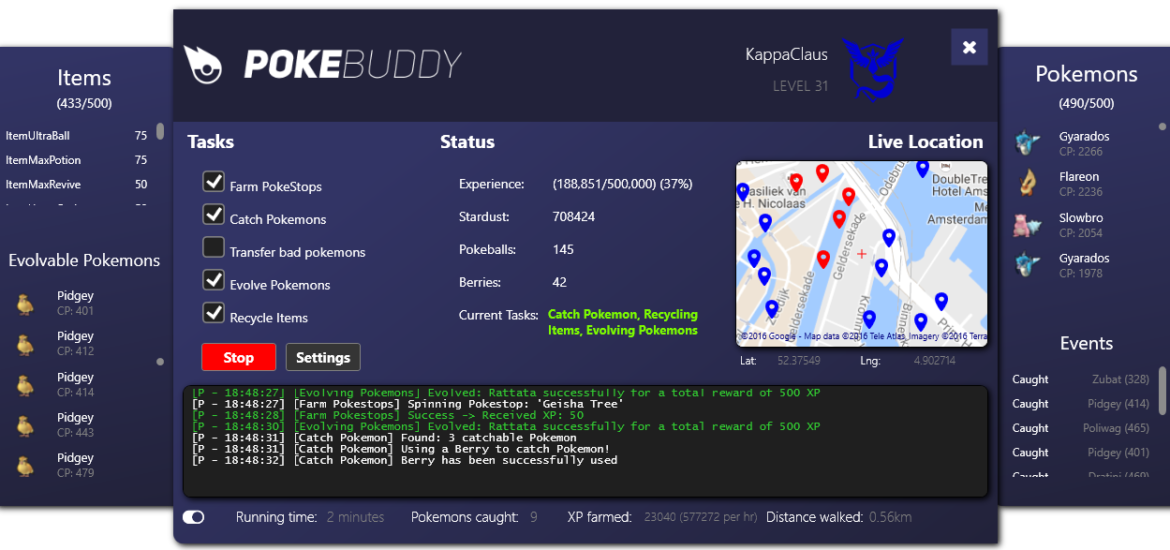Click the 'Berry has been successfully used' log line
The width and height of the screenshot is (1170, 550).
click(404, 460)
